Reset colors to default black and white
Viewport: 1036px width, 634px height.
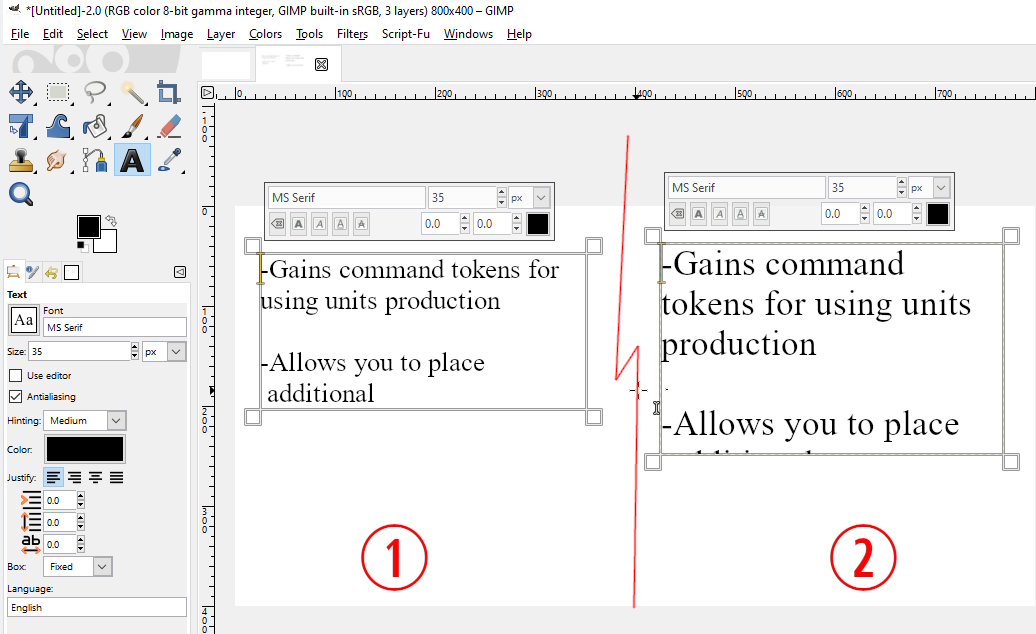tap(82, 247)
